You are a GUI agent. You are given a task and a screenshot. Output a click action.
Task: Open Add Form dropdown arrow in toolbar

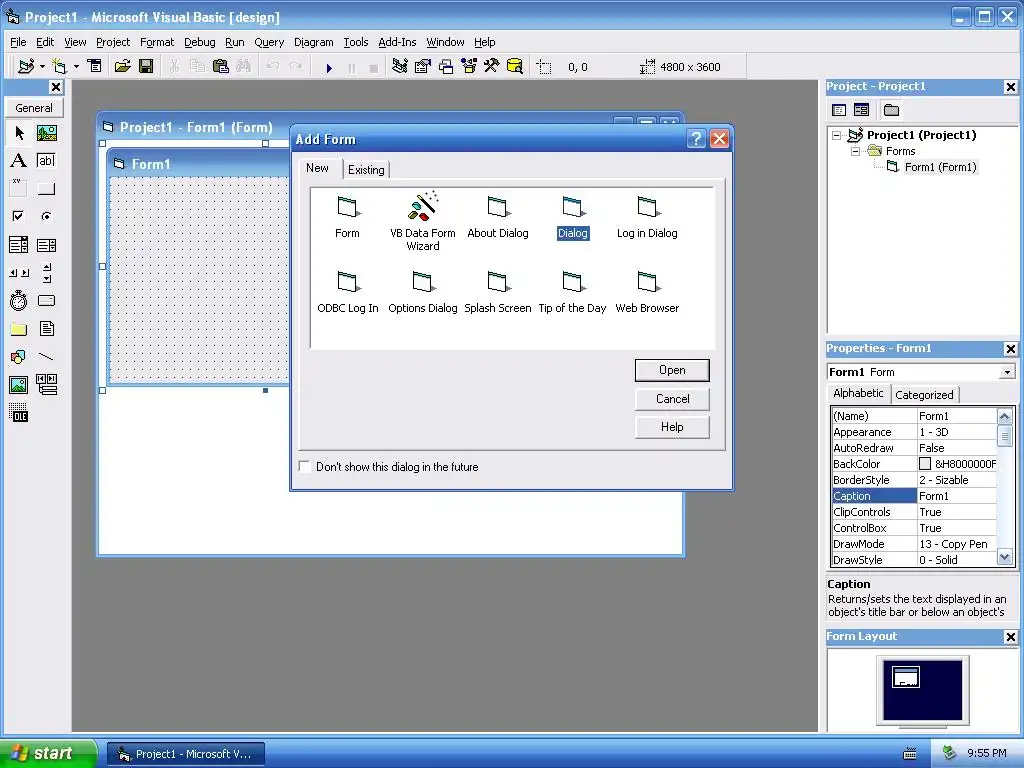coord(76,67)
